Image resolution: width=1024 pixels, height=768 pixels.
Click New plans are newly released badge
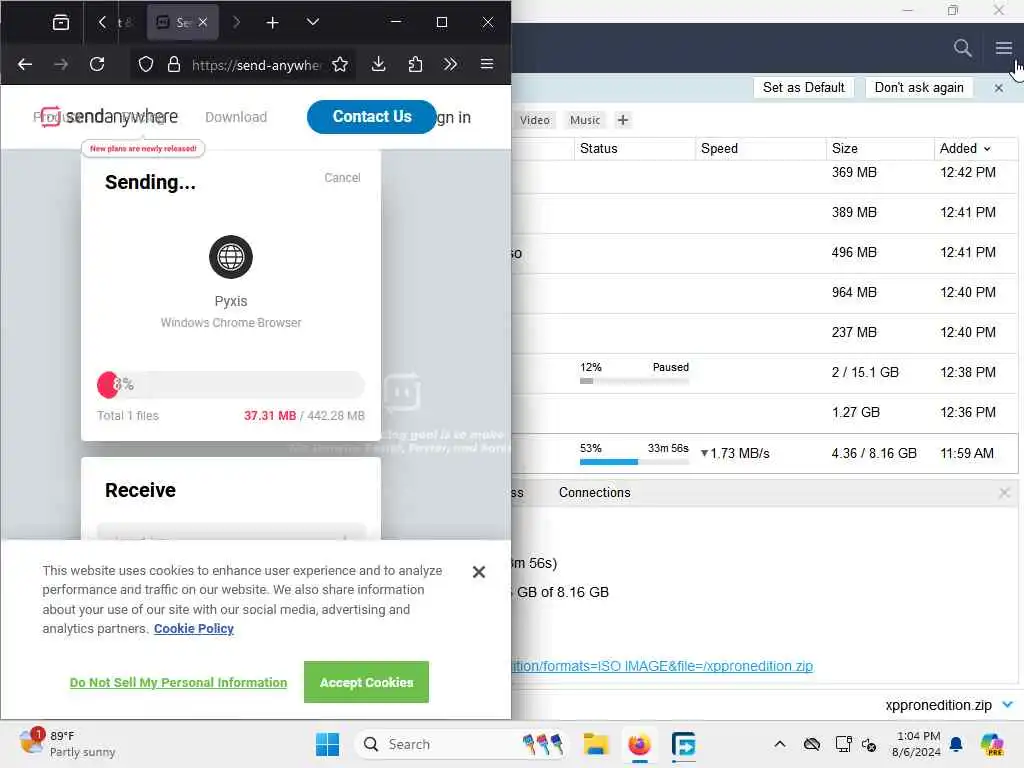tap(143, 149)
